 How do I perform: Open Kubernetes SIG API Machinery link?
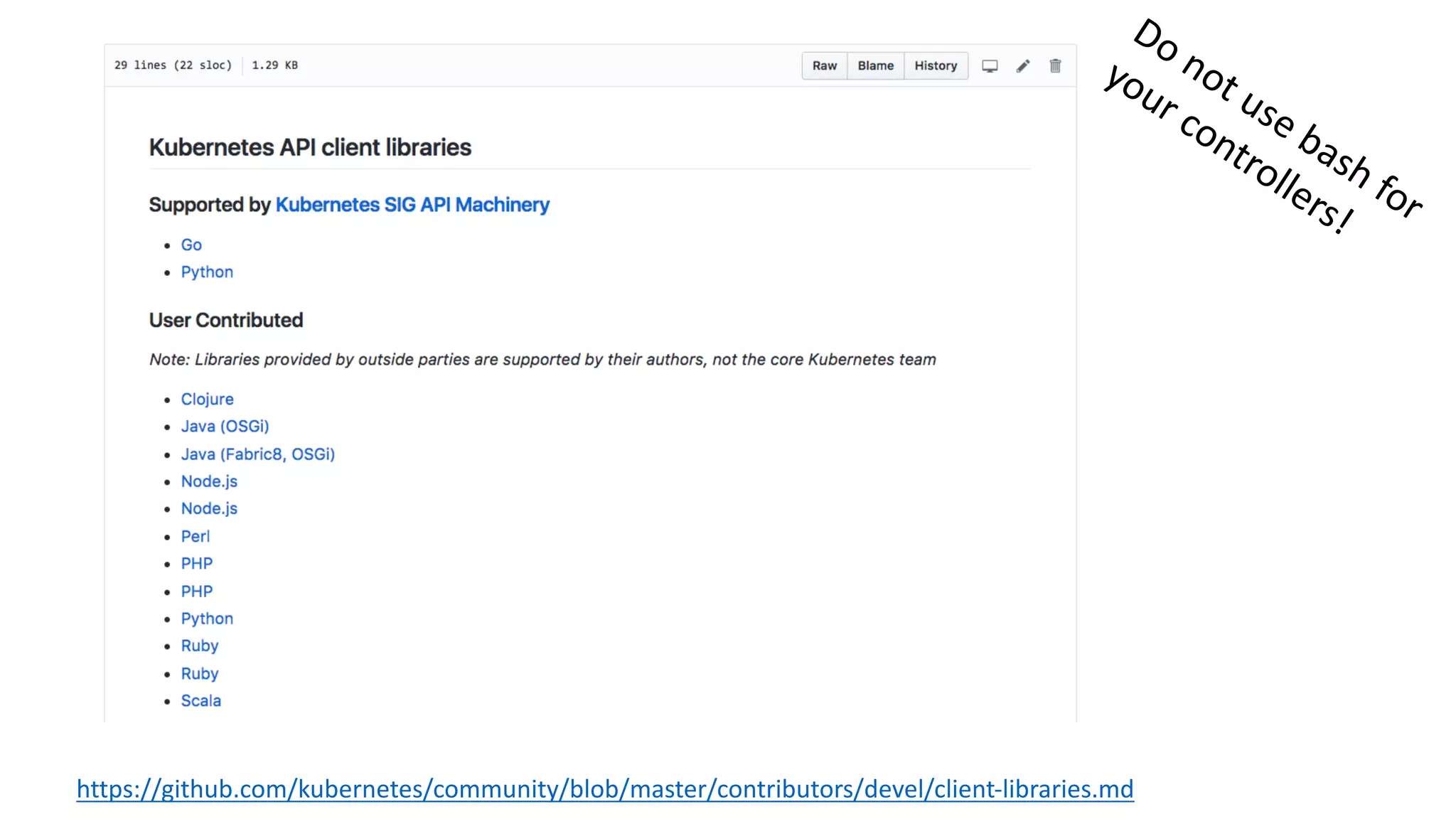click(412, 205)
